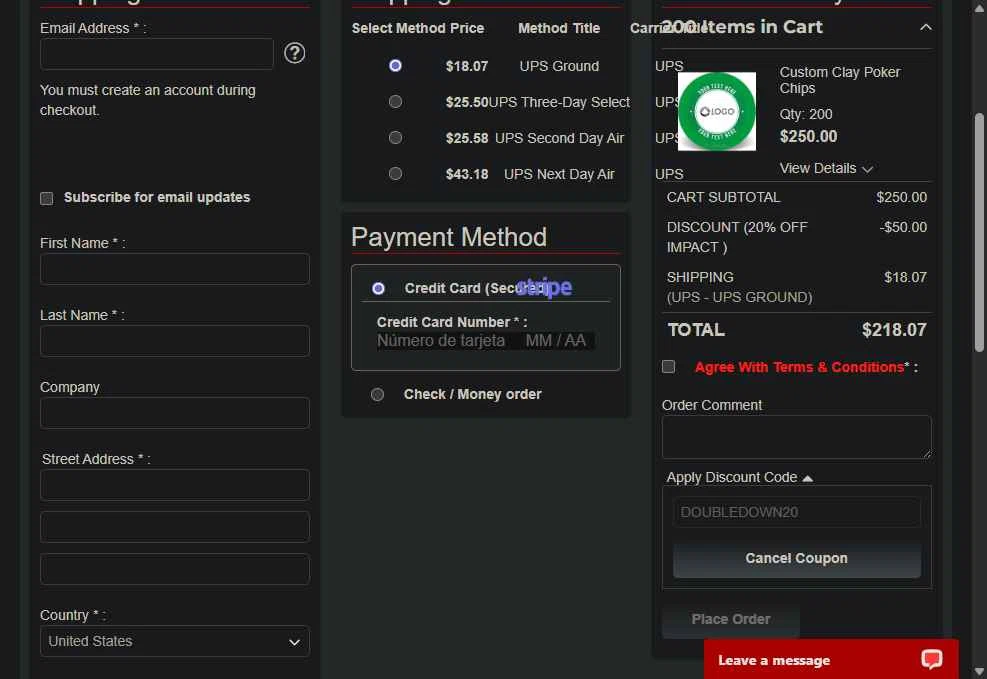Click the Qty: 200 text

[806, 115]
